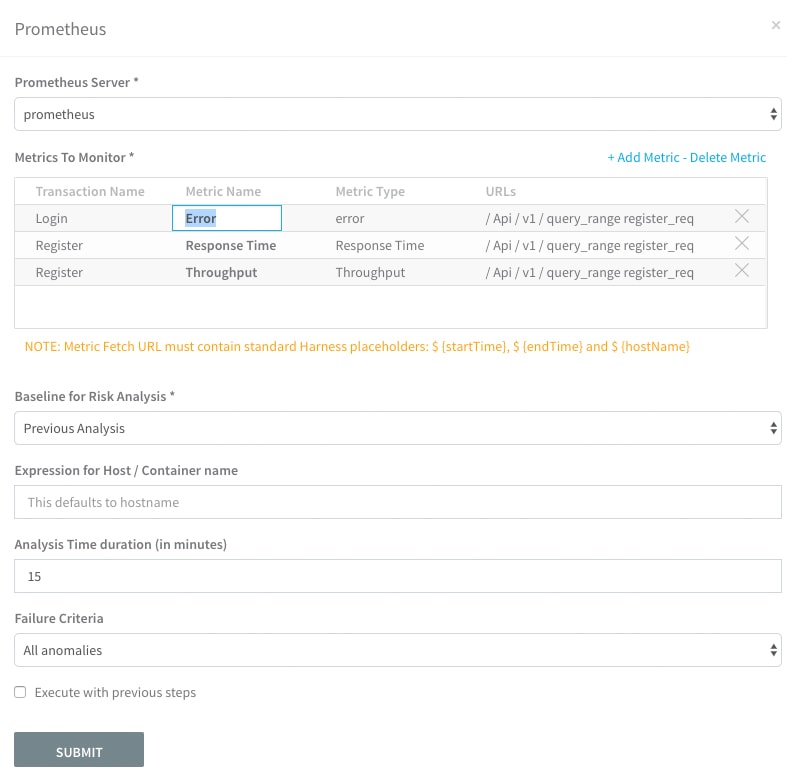Screen dimensions: 787x780
Task: Submit the Prometheus configuration
Action: coord(79,749)
